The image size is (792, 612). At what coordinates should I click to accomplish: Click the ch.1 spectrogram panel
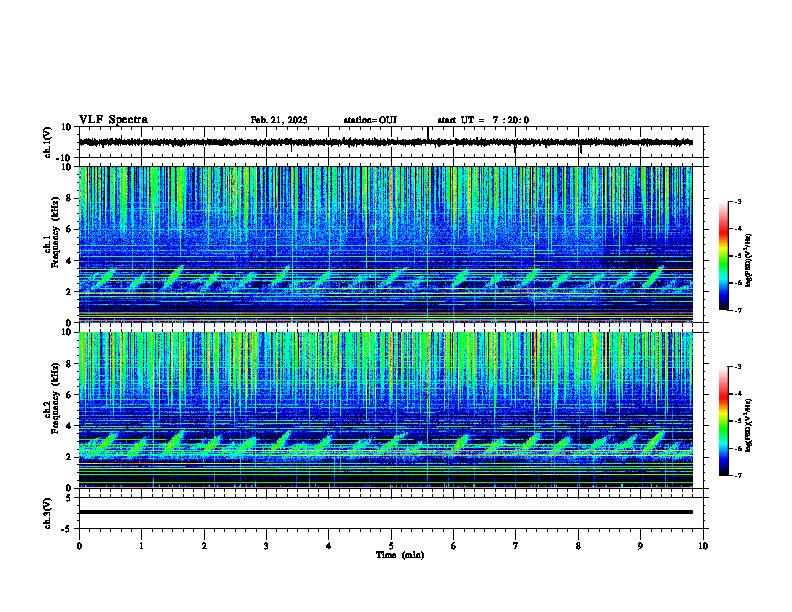[x=386, y=244]
